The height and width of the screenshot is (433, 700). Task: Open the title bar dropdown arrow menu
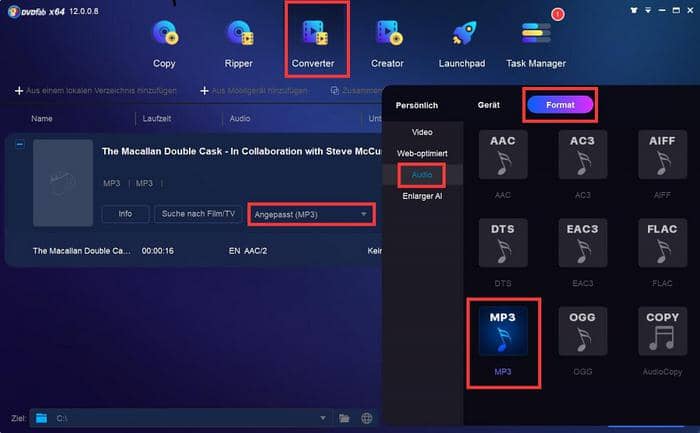tap(648, 10)
